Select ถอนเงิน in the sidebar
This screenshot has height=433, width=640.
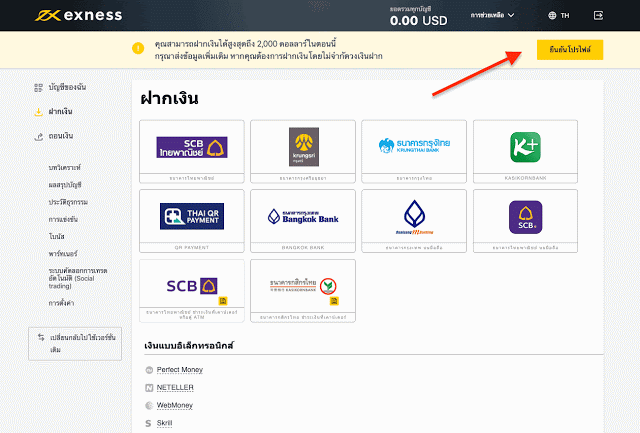pyautogui.click(x=60, y=136)
